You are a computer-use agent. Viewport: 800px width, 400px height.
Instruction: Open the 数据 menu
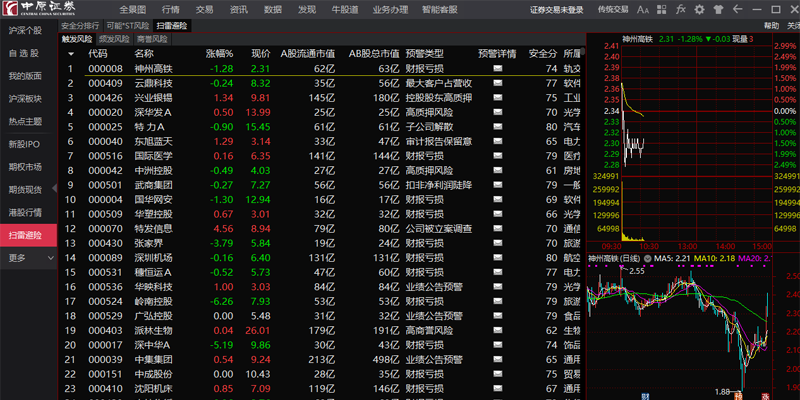coord(273,10)
